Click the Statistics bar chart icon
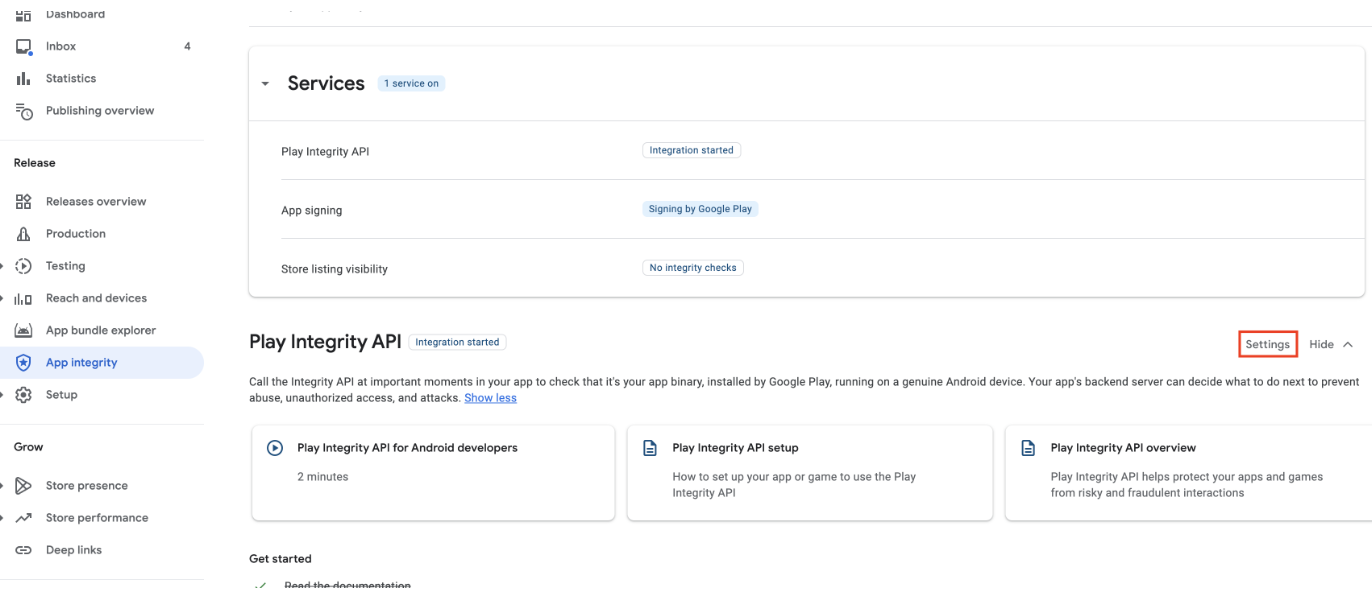 point(24,79)
